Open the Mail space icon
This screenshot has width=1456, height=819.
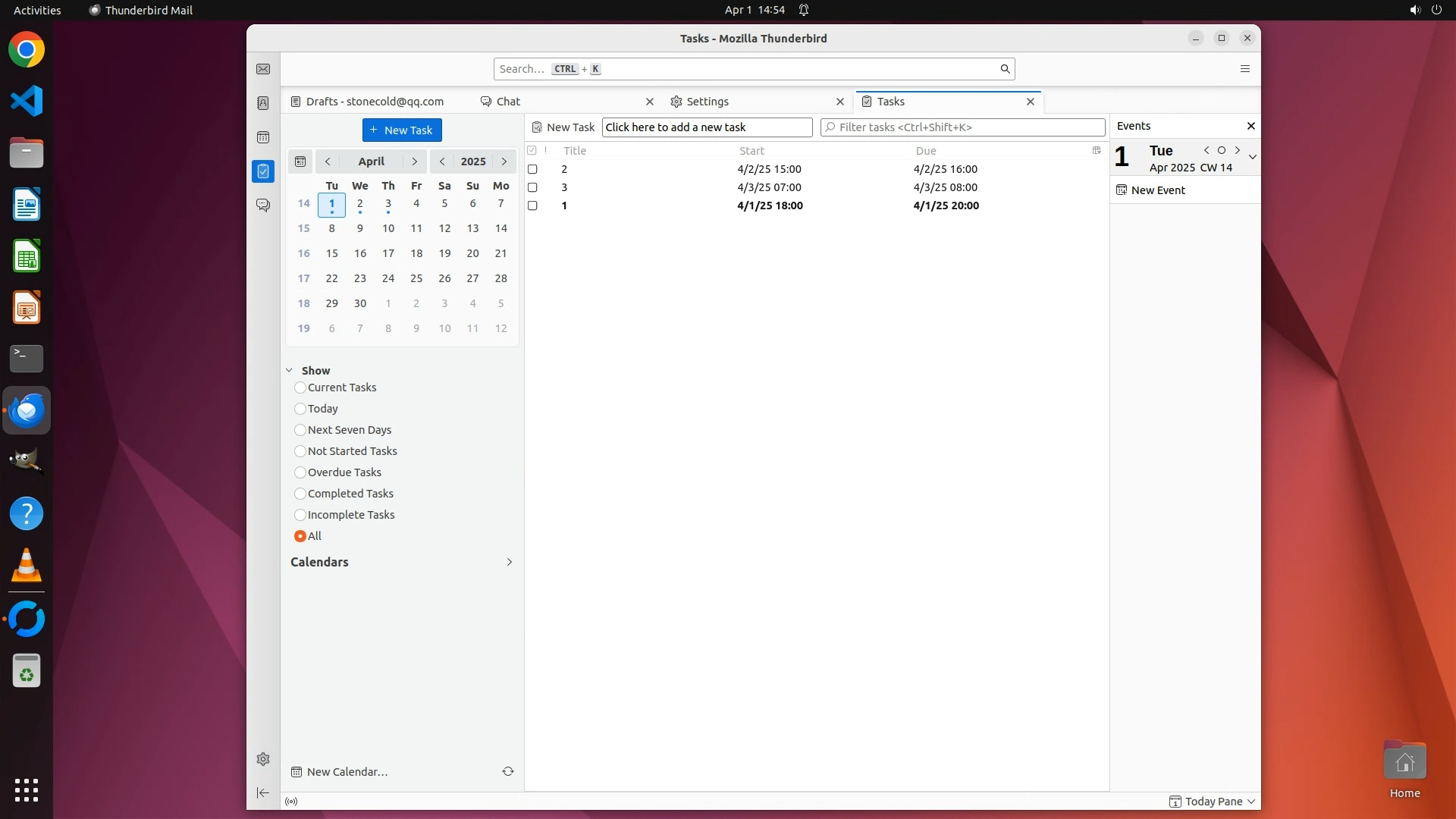pos(263,69)
